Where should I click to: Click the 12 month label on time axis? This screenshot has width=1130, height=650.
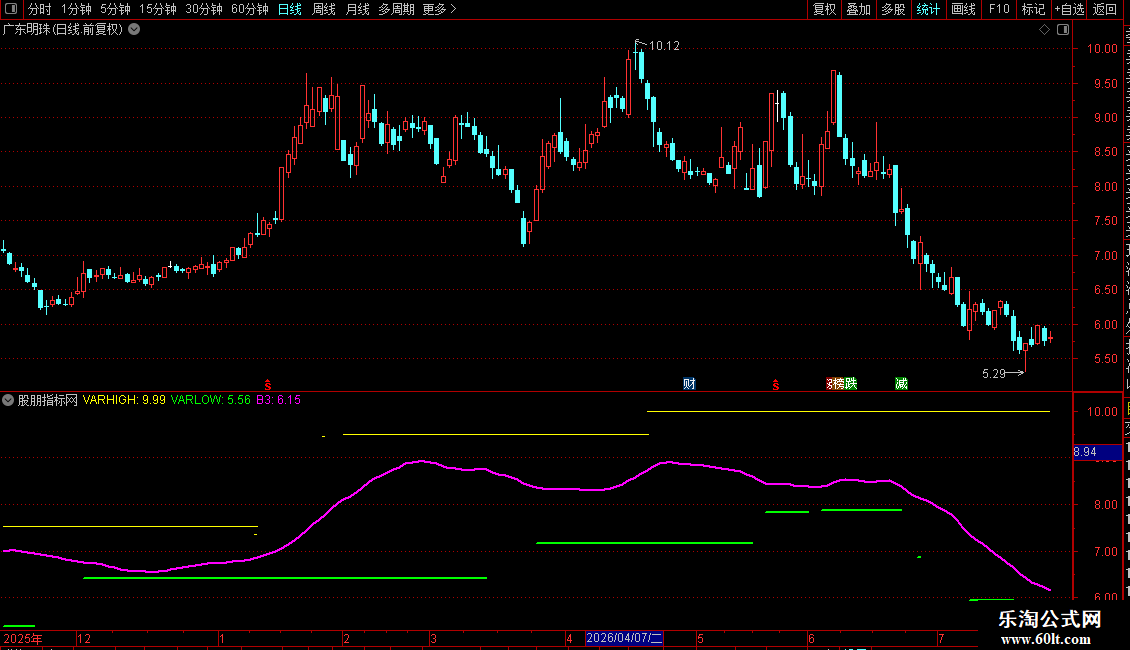tap(84, 638)
